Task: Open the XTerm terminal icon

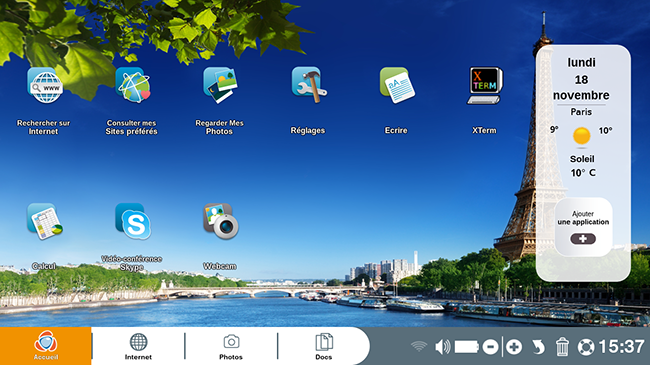Action: (x=485, y=85)
